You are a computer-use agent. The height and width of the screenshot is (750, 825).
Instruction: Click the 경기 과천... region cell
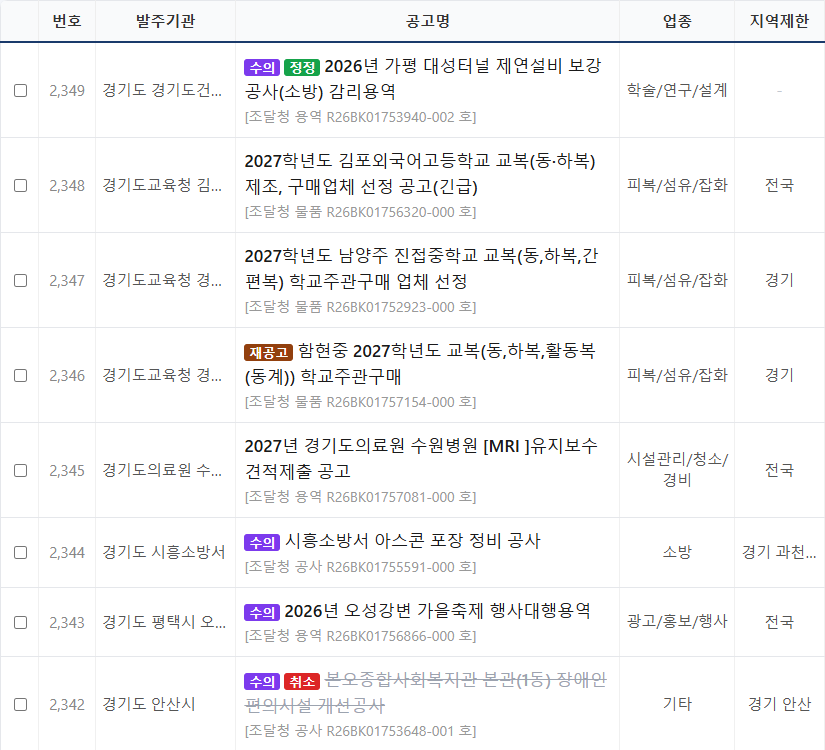pos(779,553)
